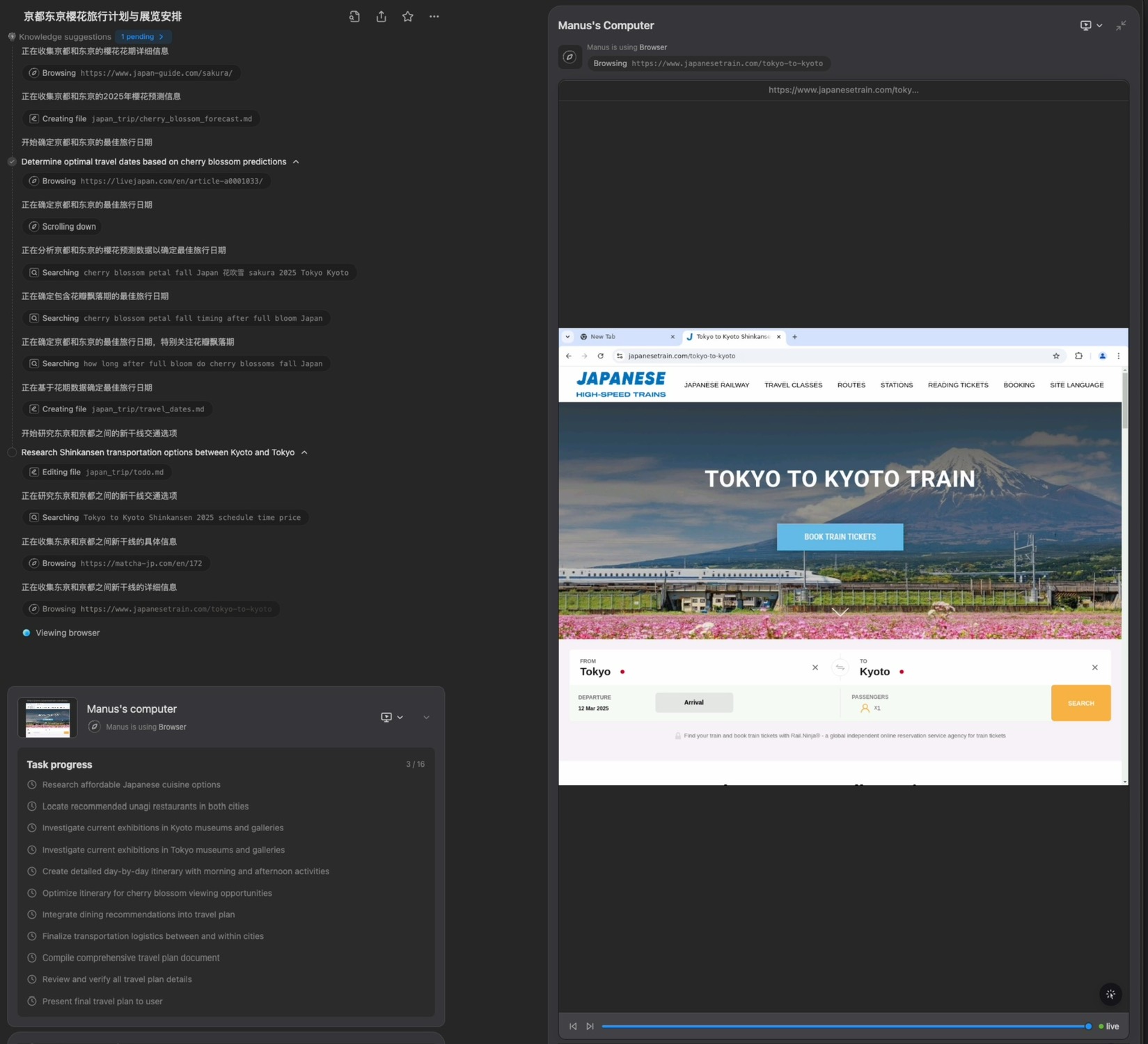The width and height of the screenshot is (1148, 1044).
Task: Click the playback timeline progress slider
Action: pos(844,1026)
